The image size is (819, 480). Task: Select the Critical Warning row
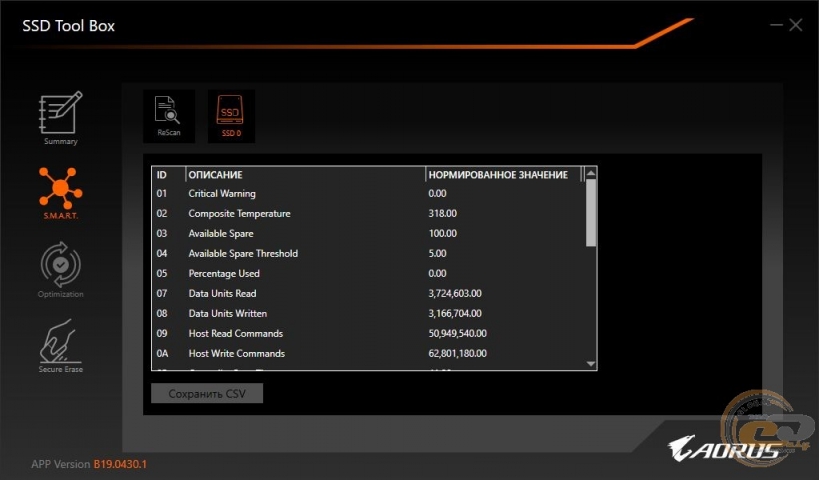coord(369,193)
